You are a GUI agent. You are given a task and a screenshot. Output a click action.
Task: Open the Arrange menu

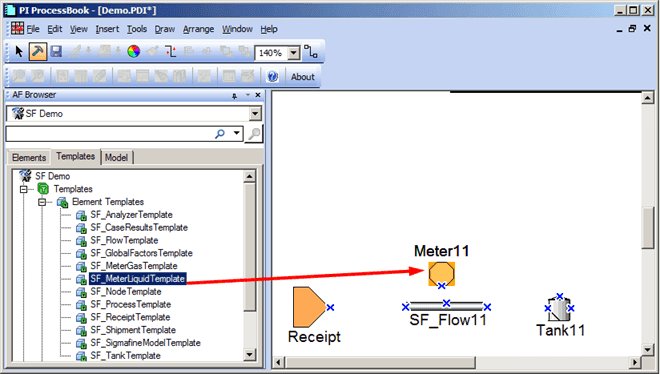198,29
